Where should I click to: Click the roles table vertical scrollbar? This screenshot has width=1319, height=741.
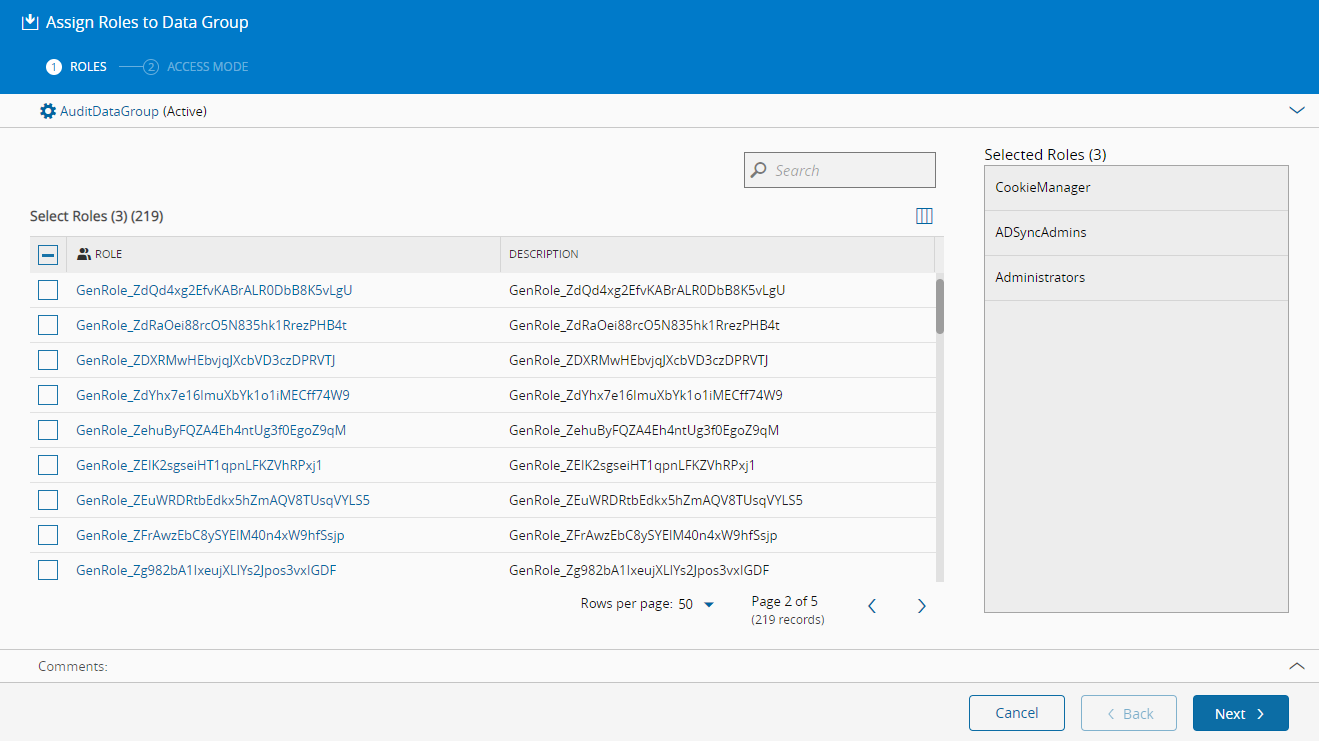tap(940, 306)
